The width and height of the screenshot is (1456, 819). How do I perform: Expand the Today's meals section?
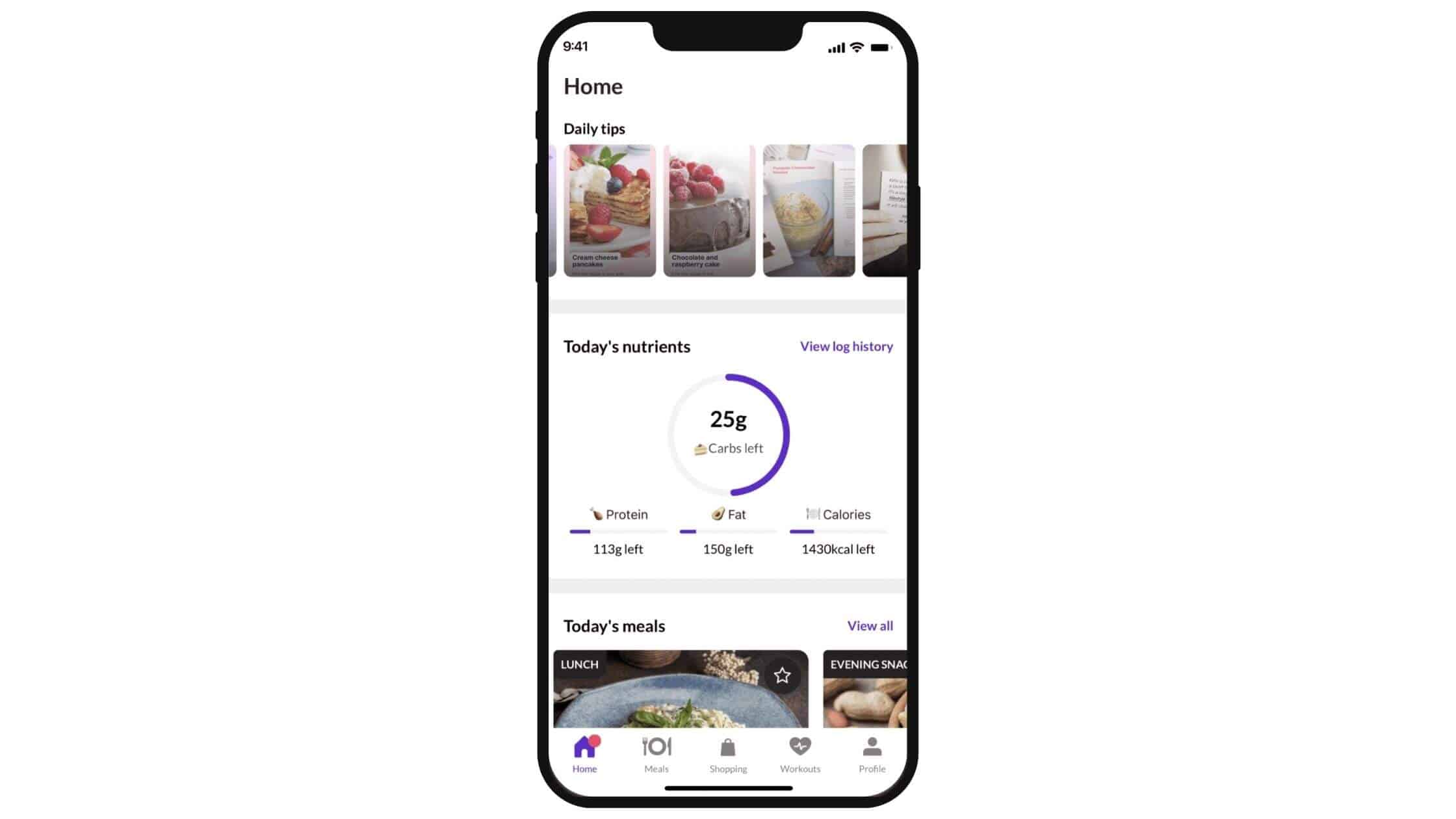[870, 625]
